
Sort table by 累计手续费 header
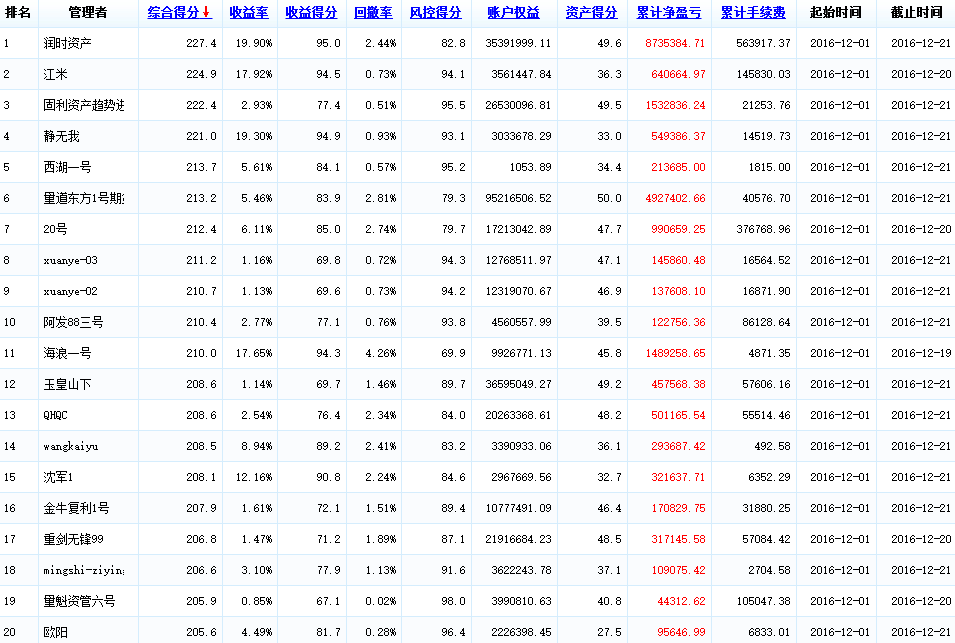point(753,12)
